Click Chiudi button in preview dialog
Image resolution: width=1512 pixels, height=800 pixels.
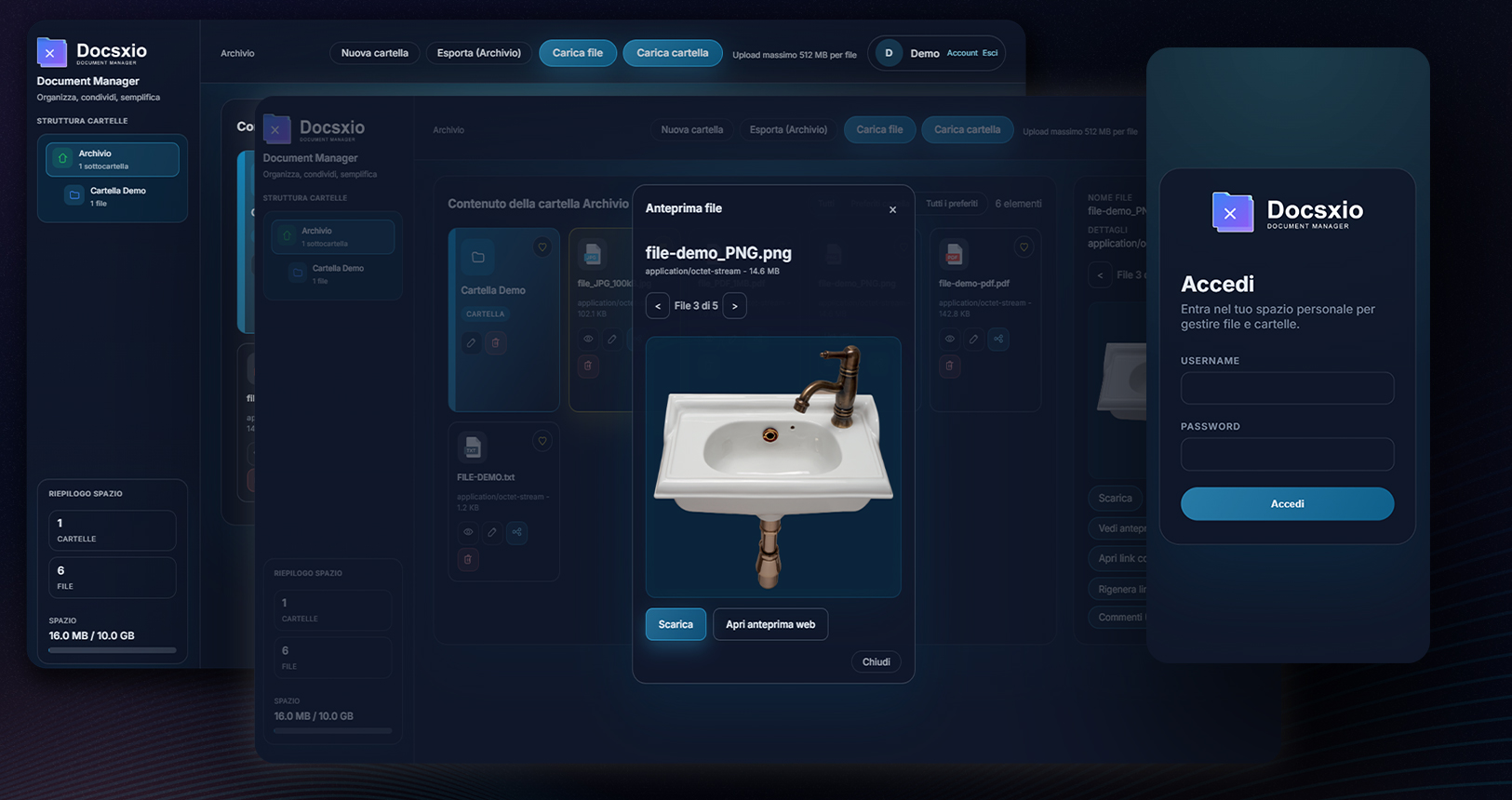pos(876,662)
